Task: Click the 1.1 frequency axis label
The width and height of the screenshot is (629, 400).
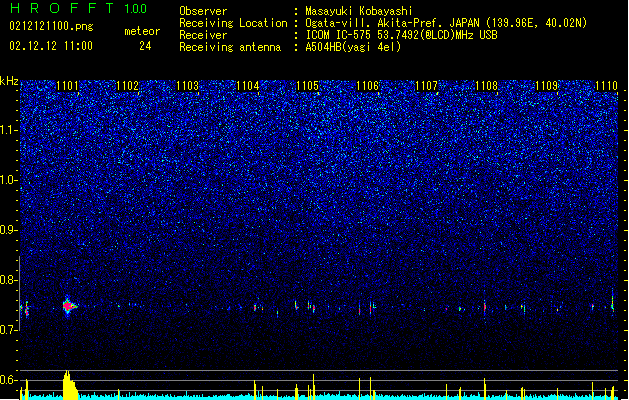Action: tap(9, 130)
